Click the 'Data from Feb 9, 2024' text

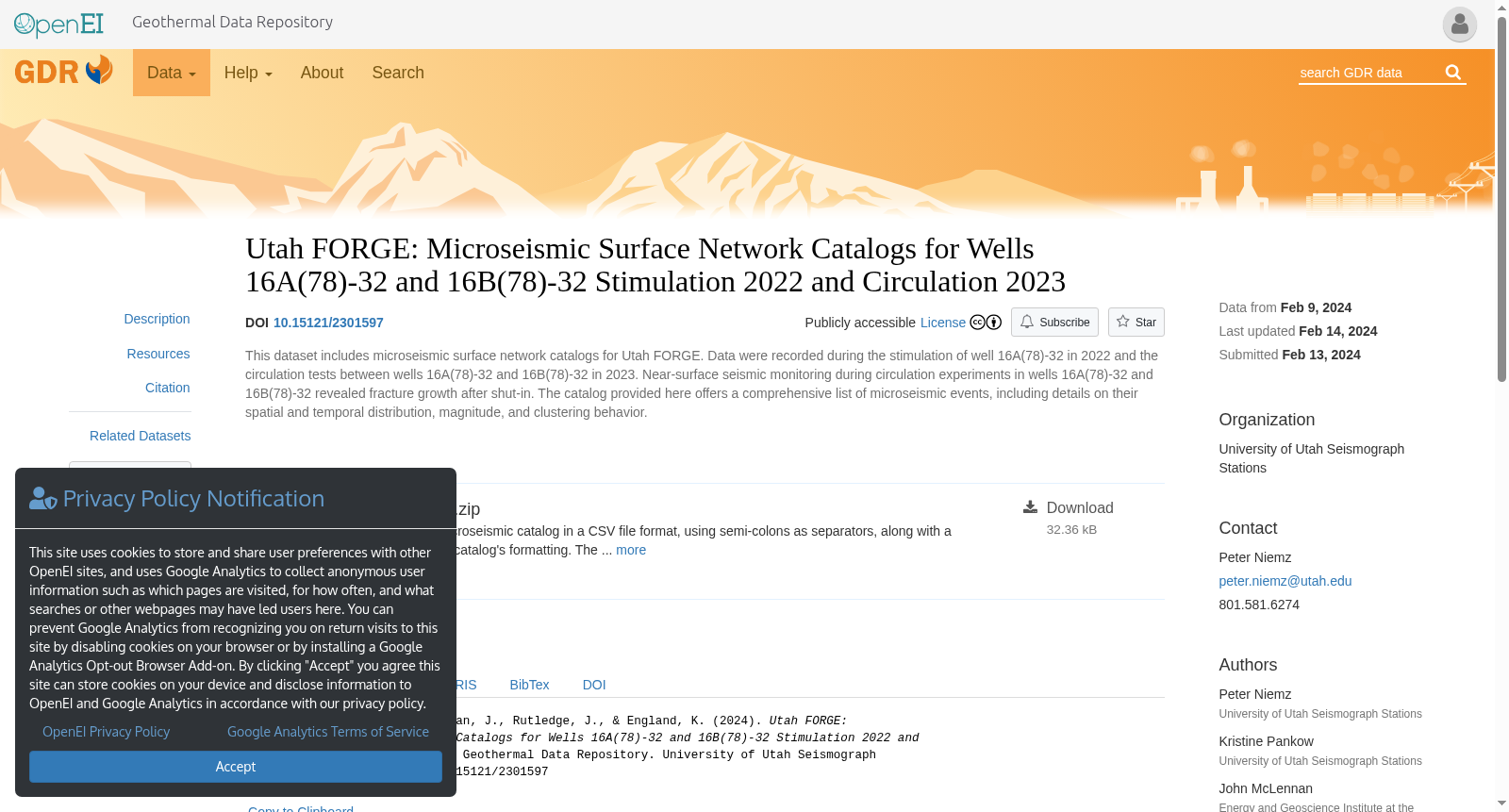(x=1285, y=307)
